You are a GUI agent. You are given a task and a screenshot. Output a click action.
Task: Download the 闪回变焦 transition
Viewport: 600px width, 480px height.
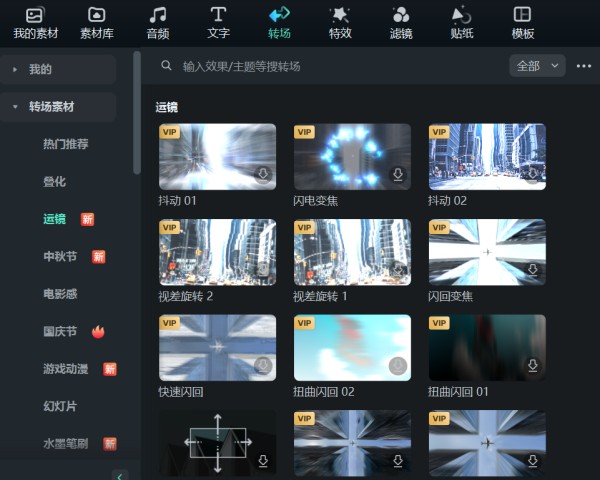pos(533,270)
